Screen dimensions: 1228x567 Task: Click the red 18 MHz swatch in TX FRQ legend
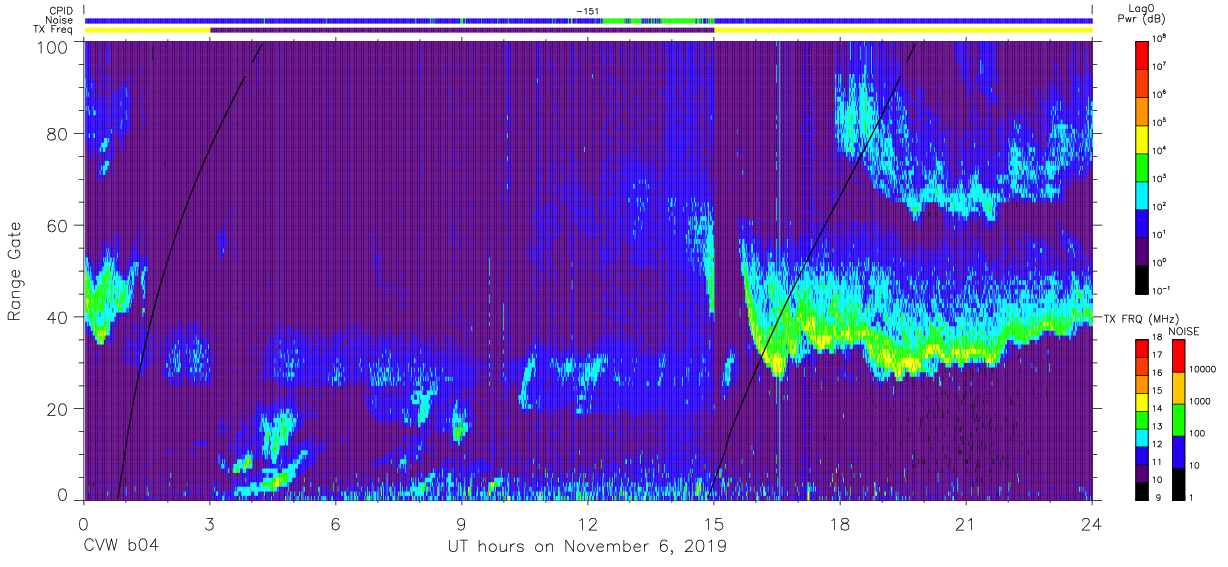1140,348
